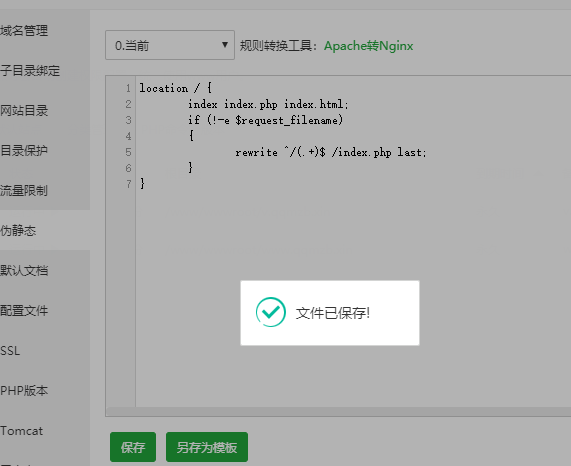Screen dimensions: 571x466
Task: Click the rewrite rule on line 5
Action: coord(331,152)
